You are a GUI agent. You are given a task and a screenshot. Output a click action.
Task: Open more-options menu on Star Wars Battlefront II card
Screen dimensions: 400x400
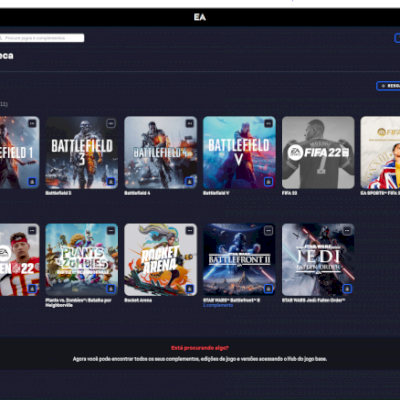tap(268, 230)
